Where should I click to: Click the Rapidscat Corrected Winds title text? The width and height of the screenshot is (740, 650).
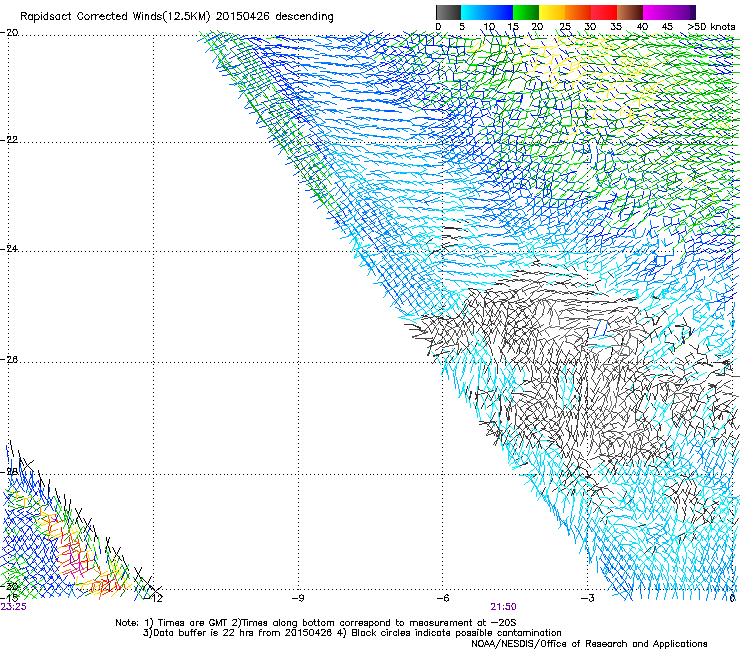(x=177, y=16)
